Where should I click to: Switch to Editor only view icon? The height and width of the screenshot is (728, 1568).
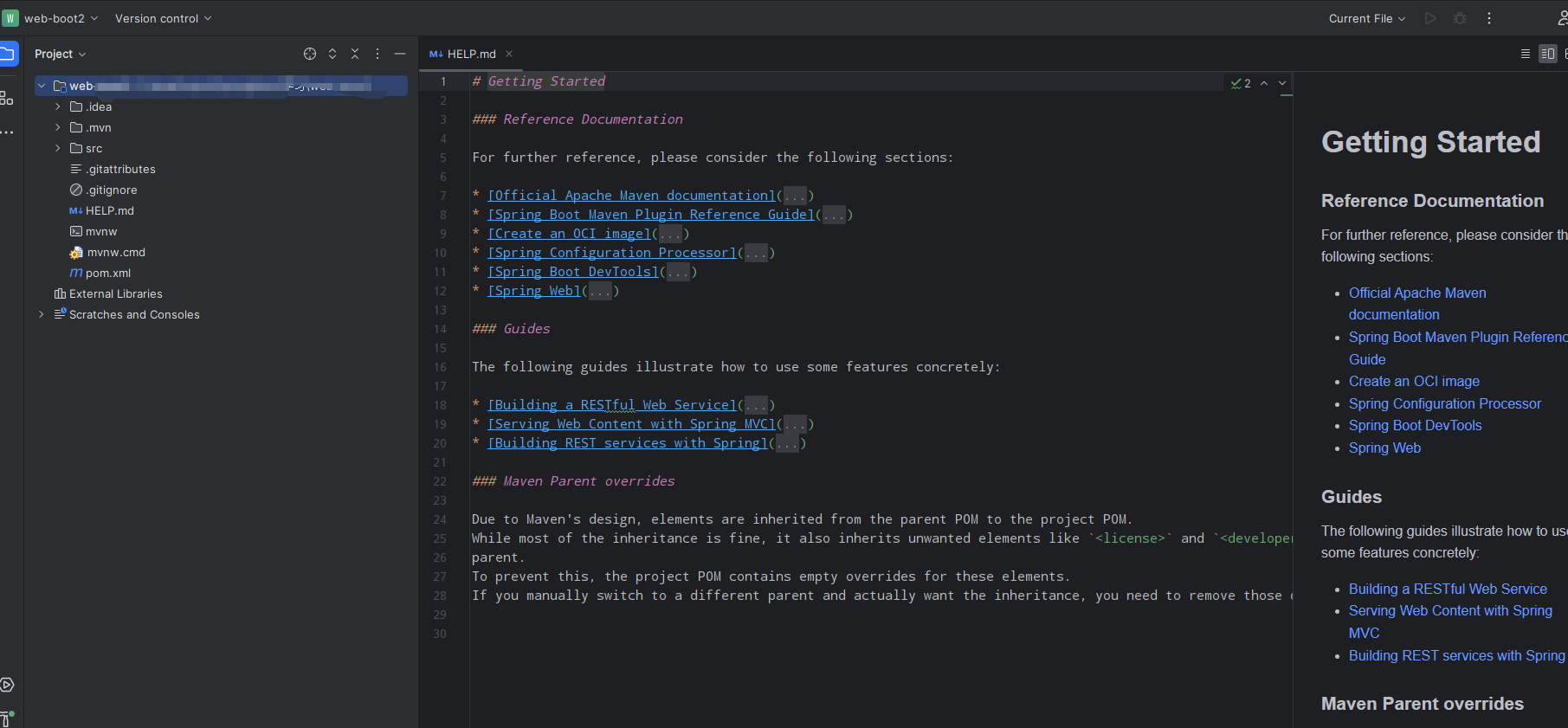(x=1526, y=54)
